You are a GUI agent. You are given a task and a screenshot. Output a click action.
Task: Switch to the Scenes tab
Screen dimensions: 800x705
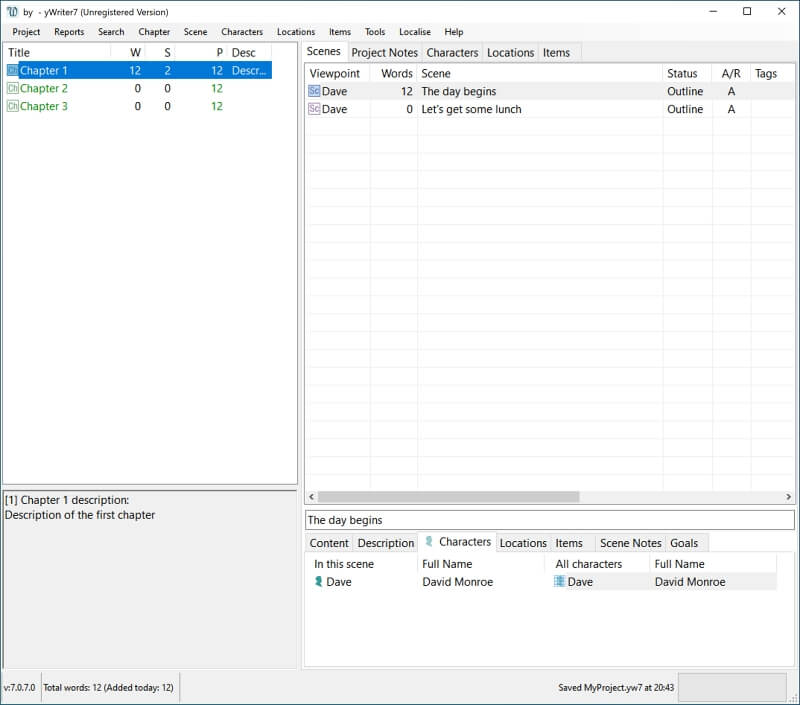click(x=324, y=52)
